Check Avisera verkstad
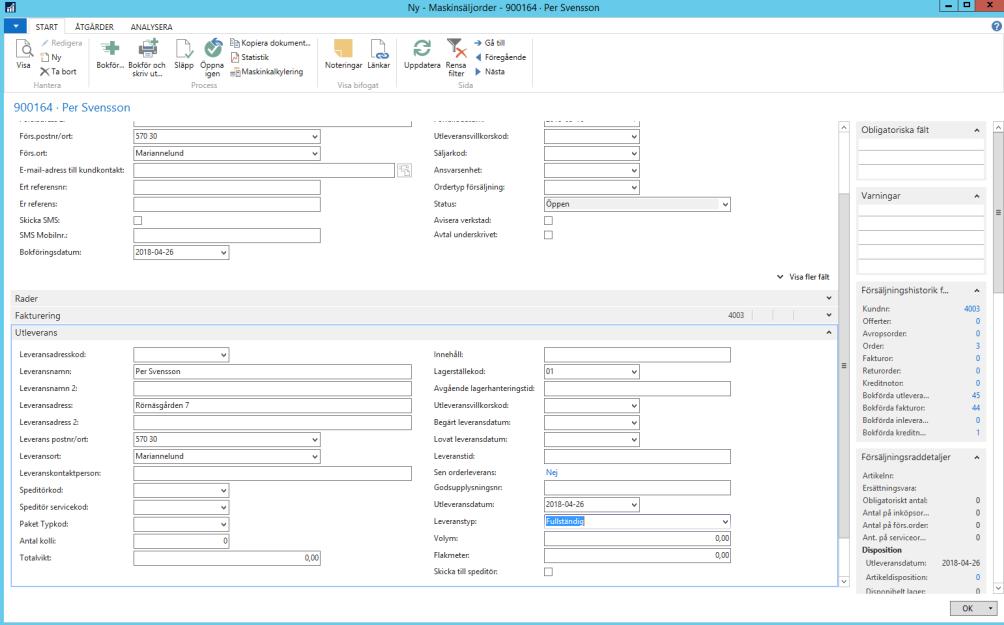The height and width of the screenshot is (625, 1004). (548, 220)
